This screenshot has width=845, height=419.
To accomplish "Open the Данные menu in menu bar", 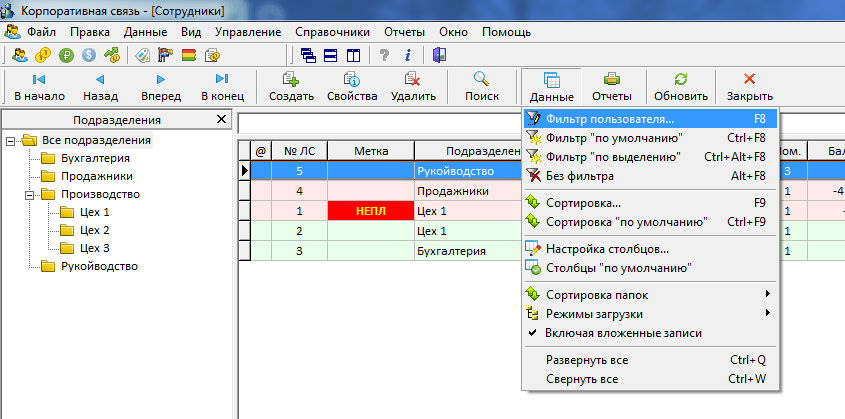I will pos(146,32).
